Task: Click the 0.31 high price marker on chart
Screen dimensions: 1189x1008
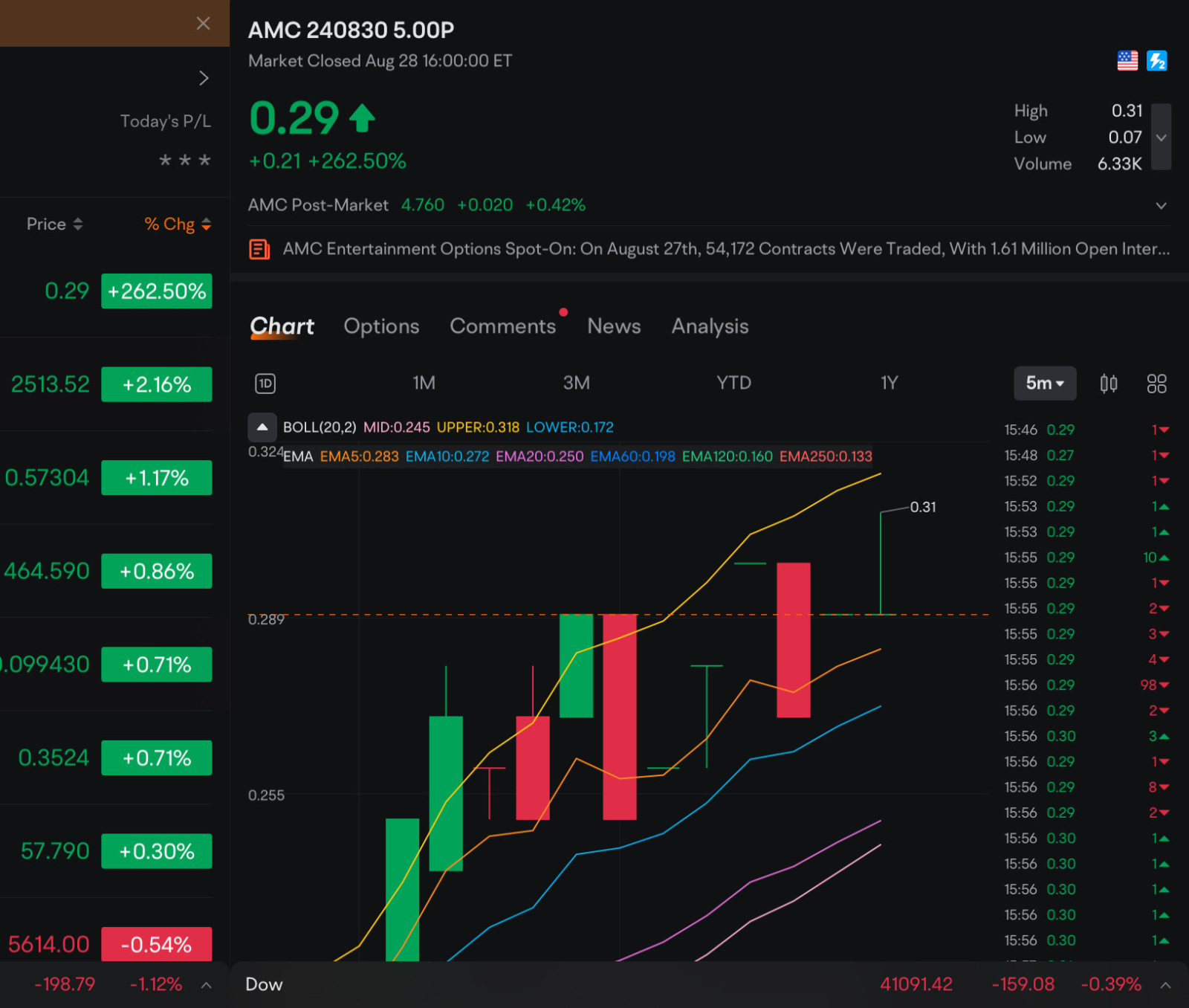Action: pos(923,507)
